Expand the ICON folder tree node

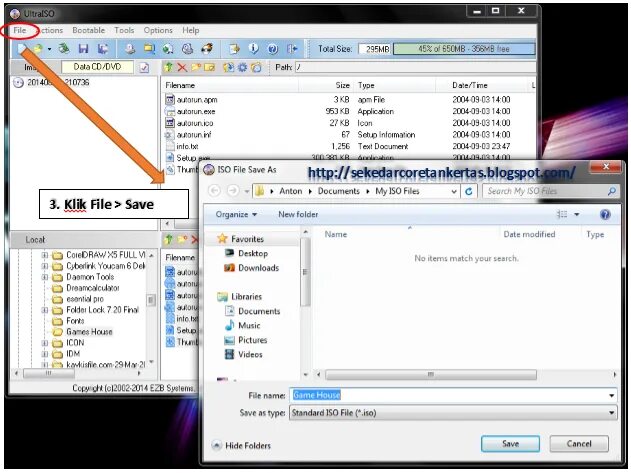[45, 343]
